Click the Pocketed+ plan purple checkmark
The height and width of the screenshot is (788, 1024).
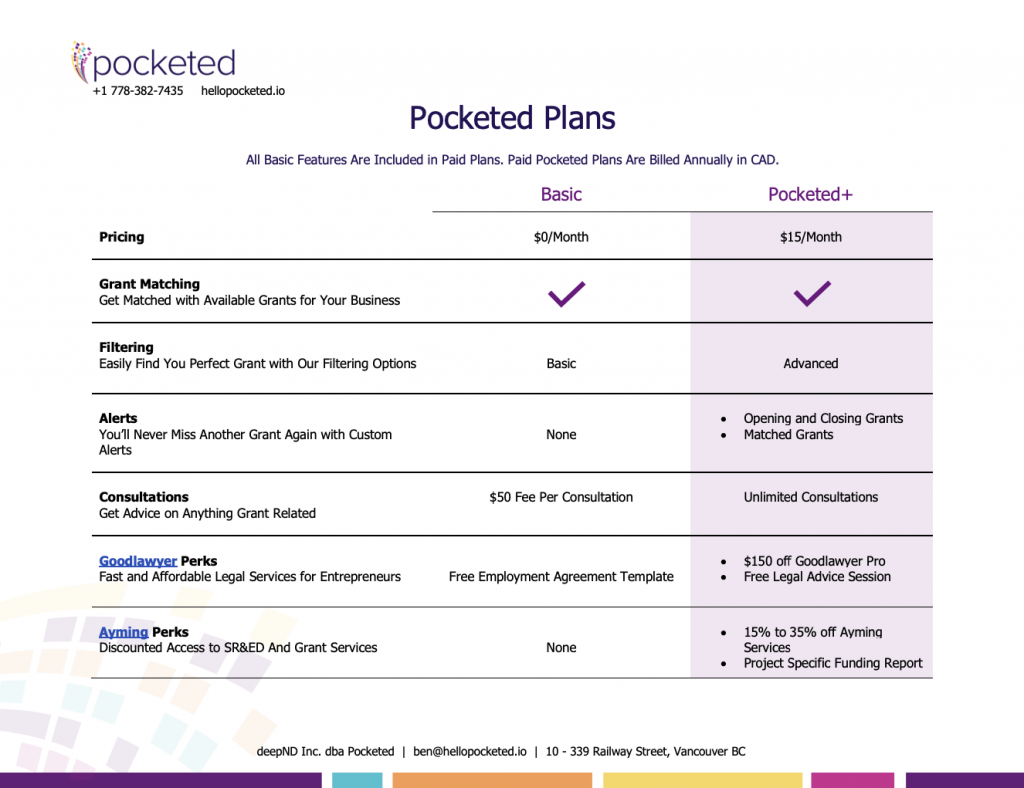click(812, 294)
